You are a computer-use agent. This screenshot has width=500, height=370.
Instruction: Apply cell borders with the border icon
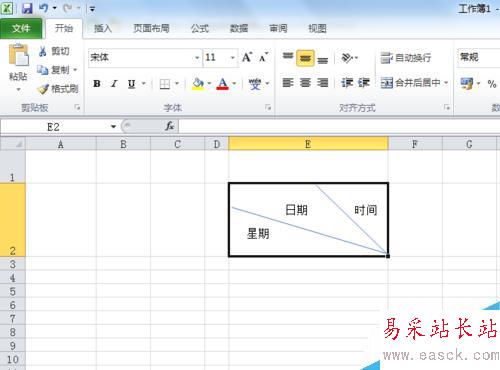click(x=165, y=84)
